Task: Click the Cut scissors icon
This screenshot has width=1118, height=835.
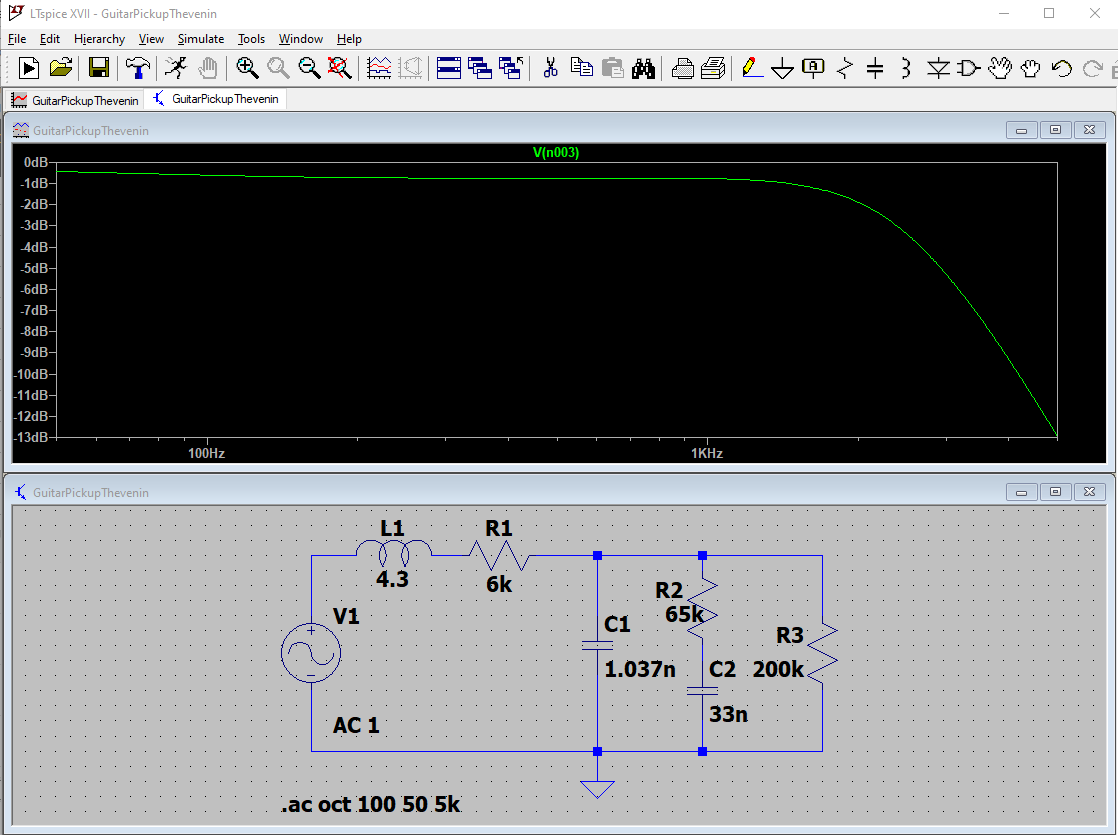Action: point(549,68)
